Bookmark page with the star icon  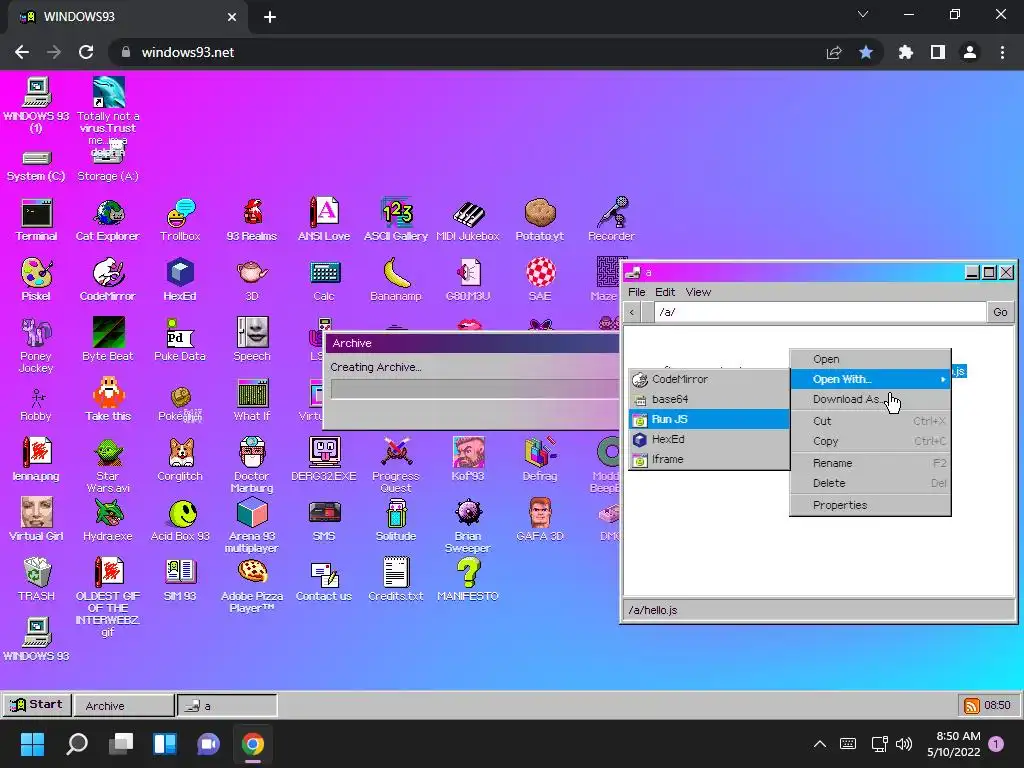coord(866,52)
